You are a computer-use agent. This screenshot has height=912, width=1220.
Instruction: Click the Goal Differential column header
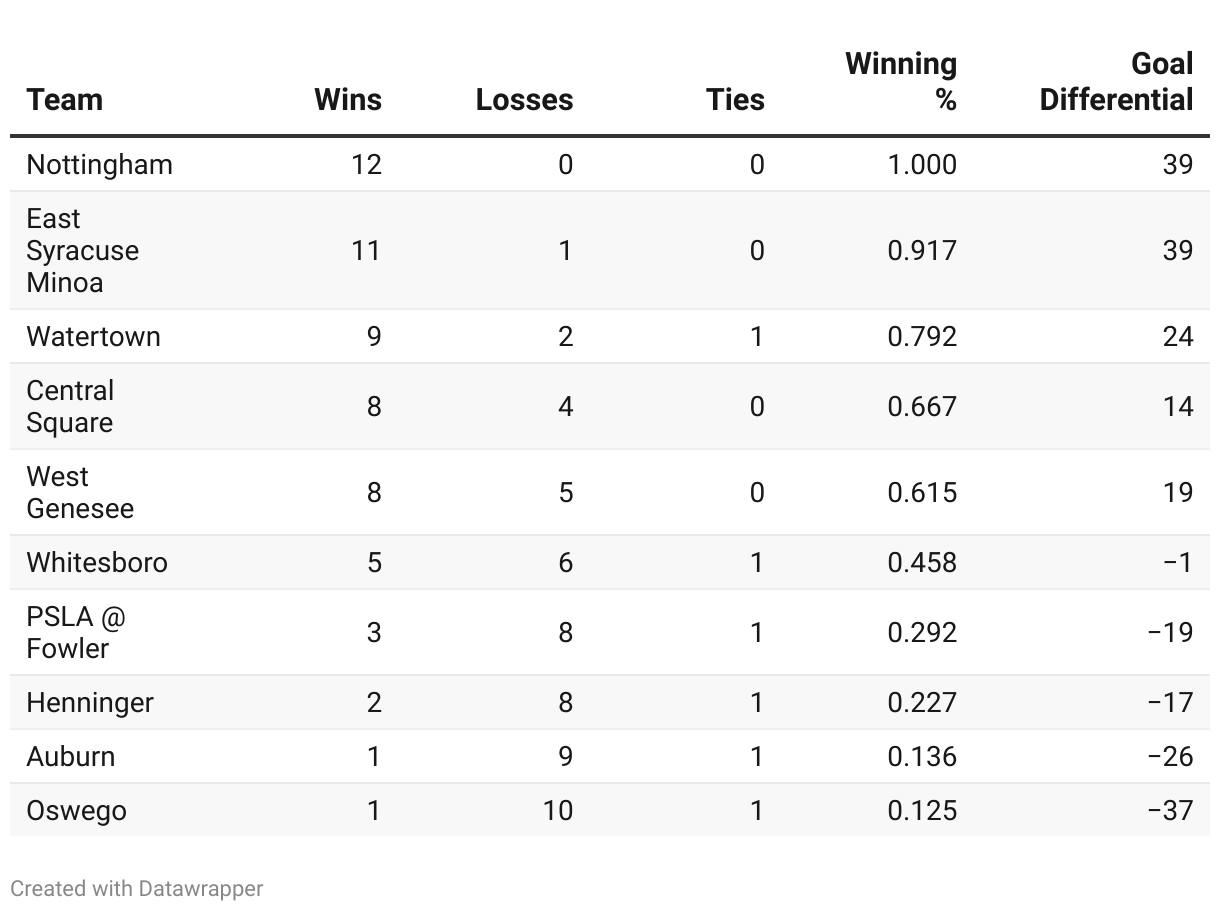(1116, 82)
